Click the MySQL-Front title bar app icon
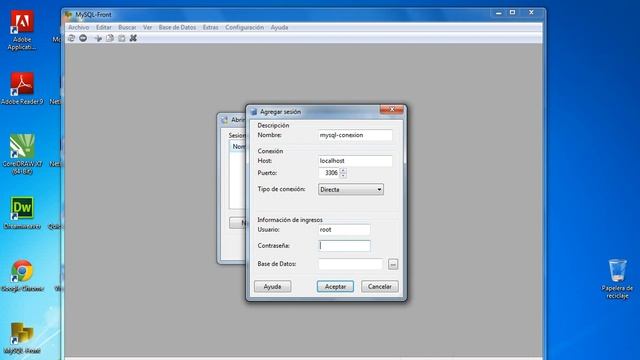This screenshot has width=640, height=360. point(68,15)
